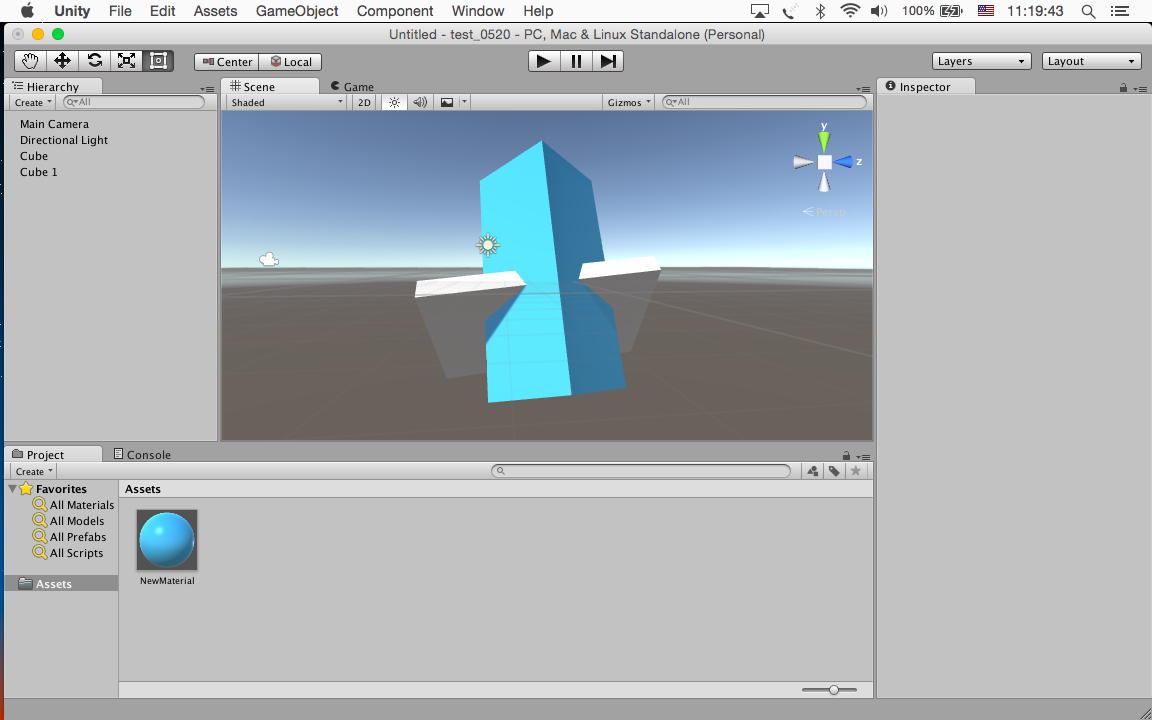Select the Rotate tool
Screen dimensions: 1152x720
point(94,61)
